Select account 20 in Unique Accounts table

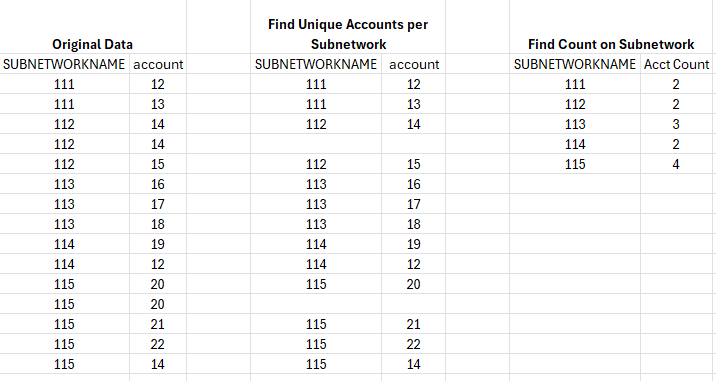[x=414, y=285]
